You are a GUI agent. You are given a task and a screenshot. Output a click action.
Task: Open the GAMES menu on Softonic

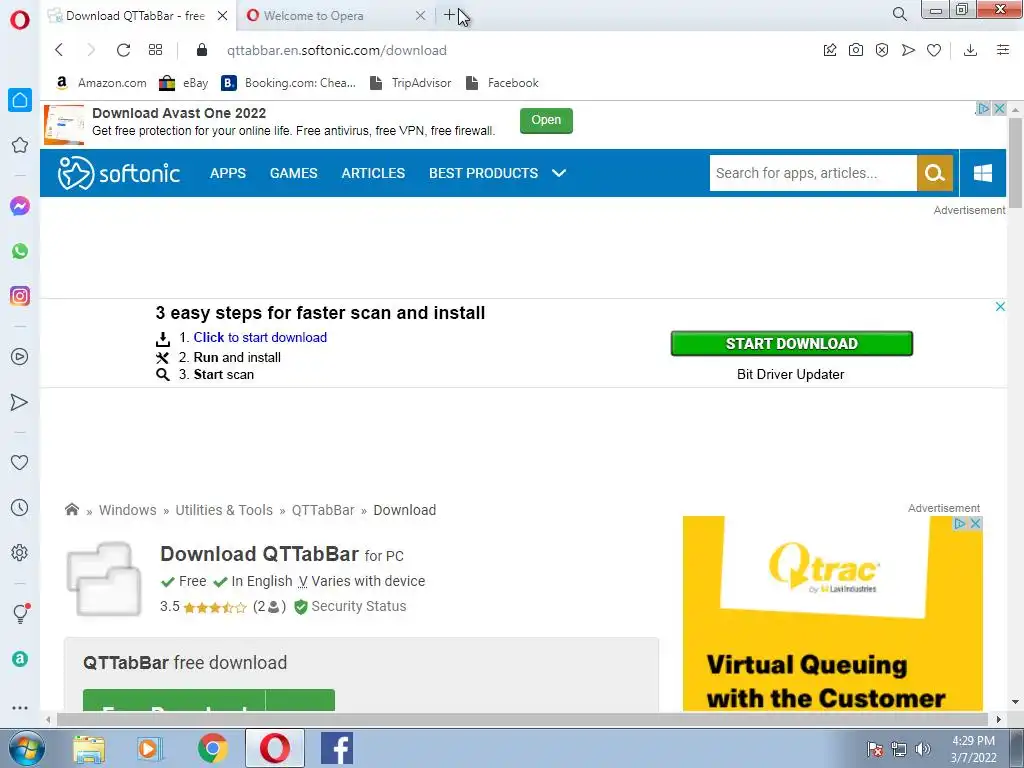coord(294,173)
